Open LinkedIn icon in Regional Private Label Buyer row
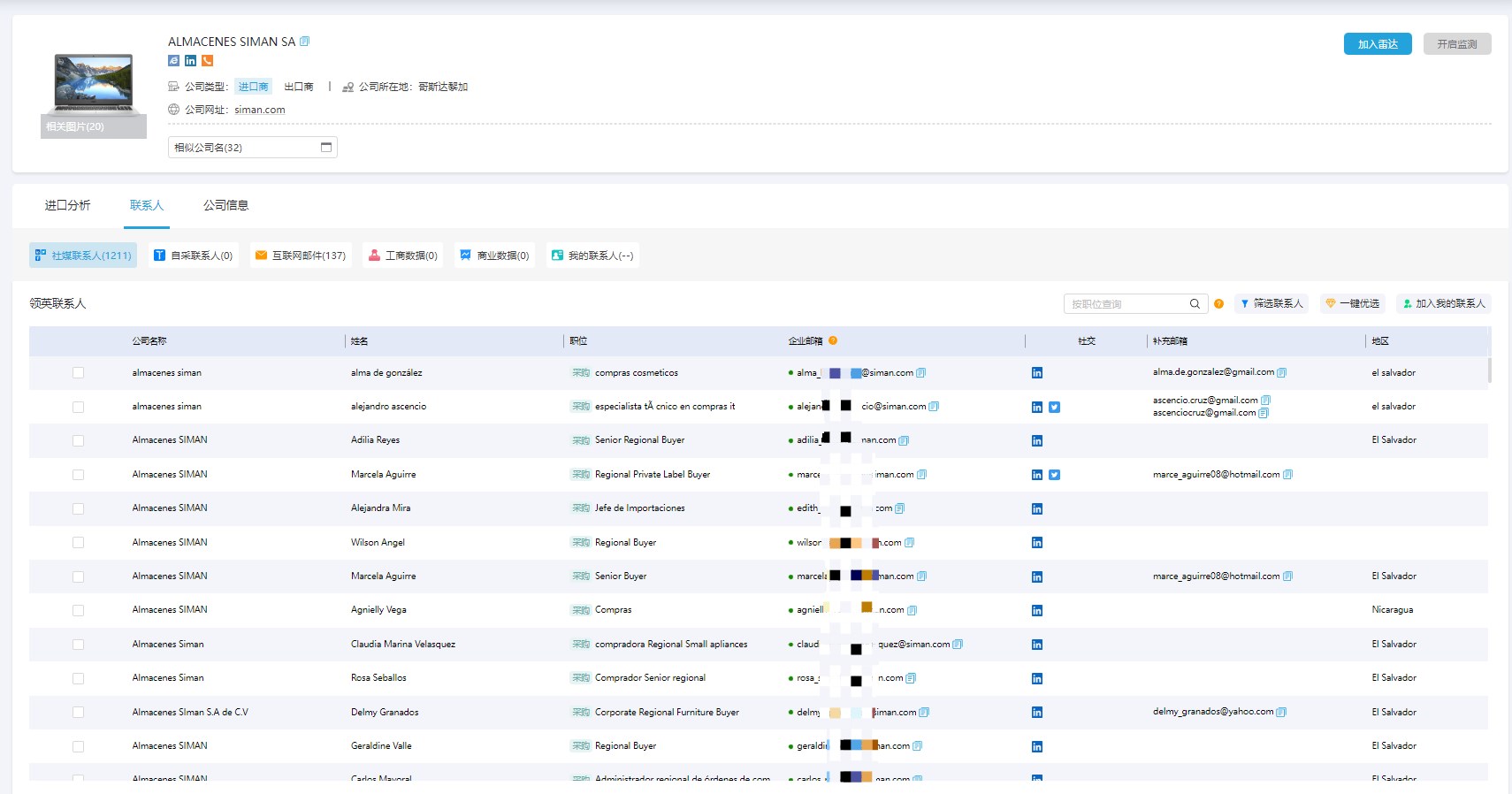The width and height of the screenshot is (1512, 794). 1037,475
